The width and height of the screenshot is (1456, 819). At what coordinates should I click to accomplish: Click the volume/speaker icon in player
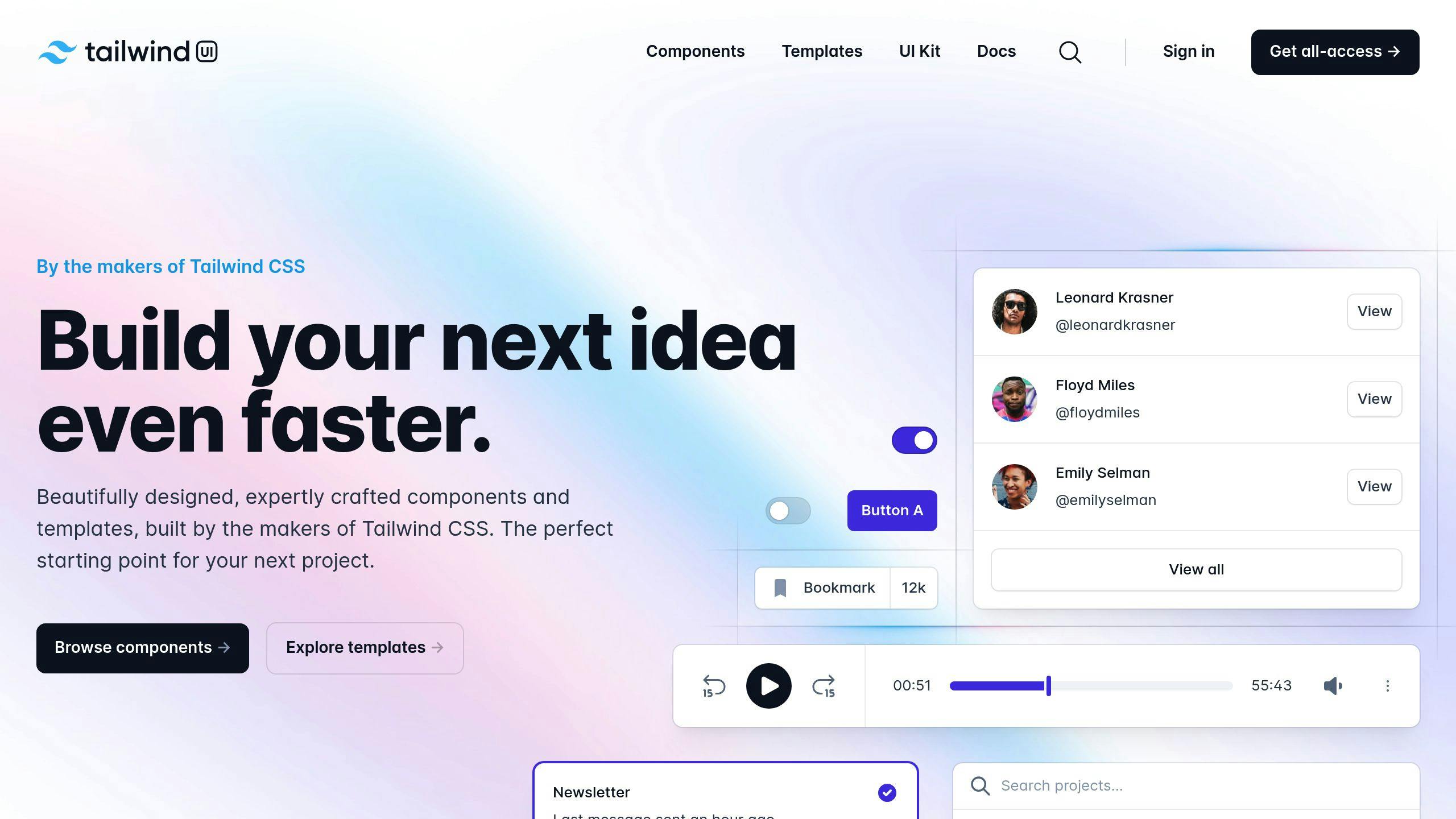1333,686
